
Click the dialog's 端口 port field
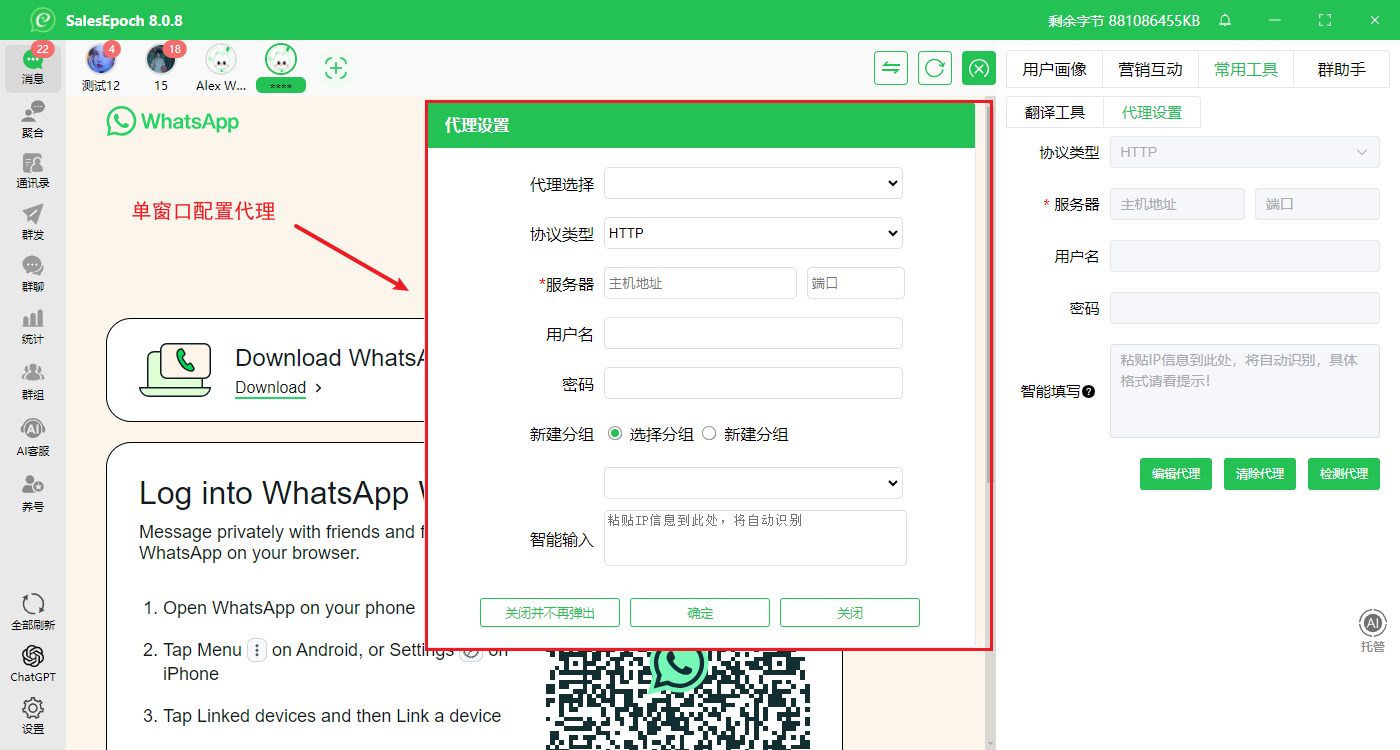point(856,283)
